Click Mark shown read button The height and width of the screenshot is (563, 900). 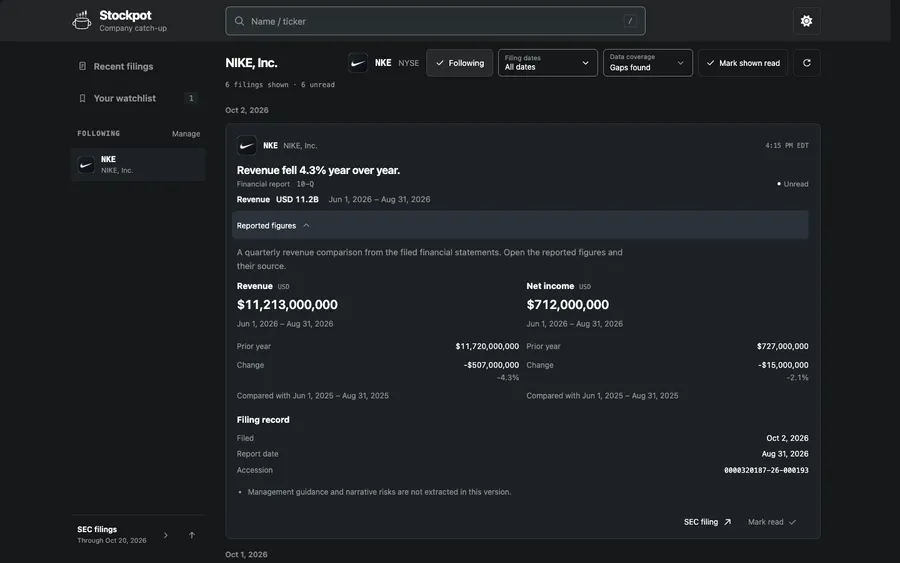tap(743, 63)
